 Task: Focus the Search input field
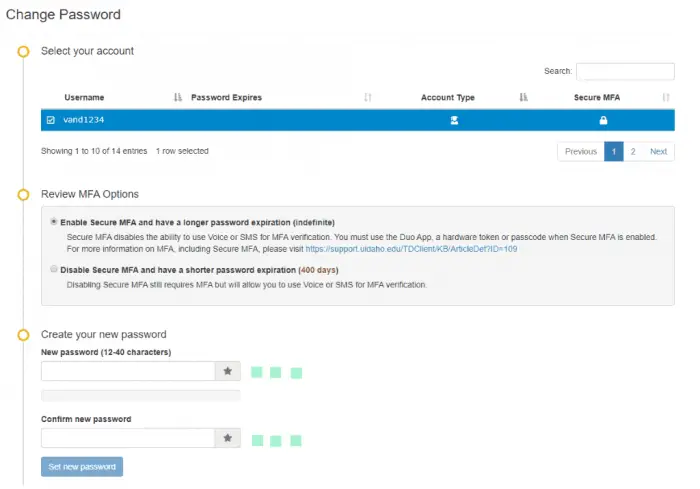(625, 71)
